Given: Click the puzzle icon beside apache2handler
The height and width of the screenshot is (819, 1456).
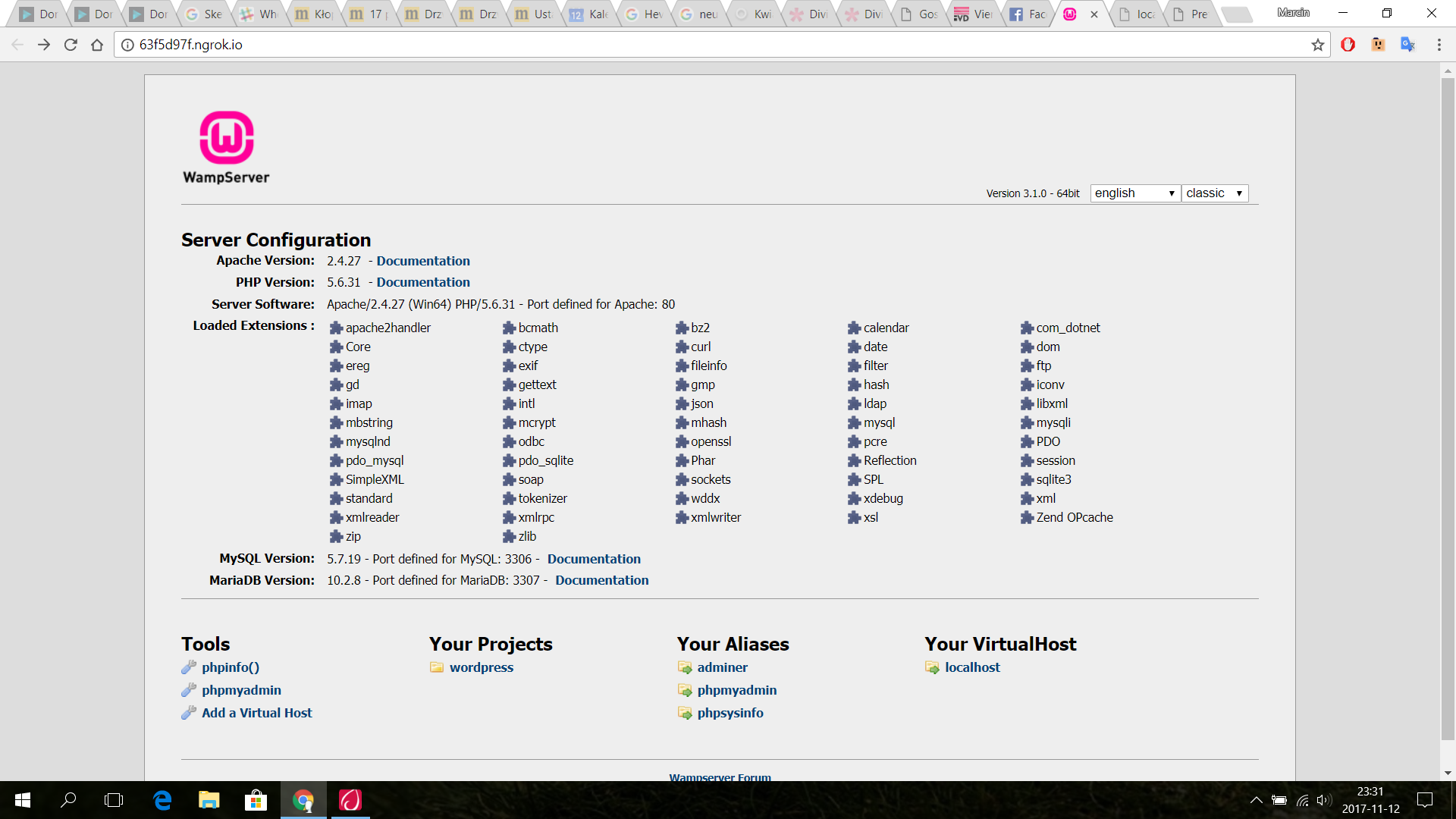Looking at the screenshot, I should [x=336, y=328].
